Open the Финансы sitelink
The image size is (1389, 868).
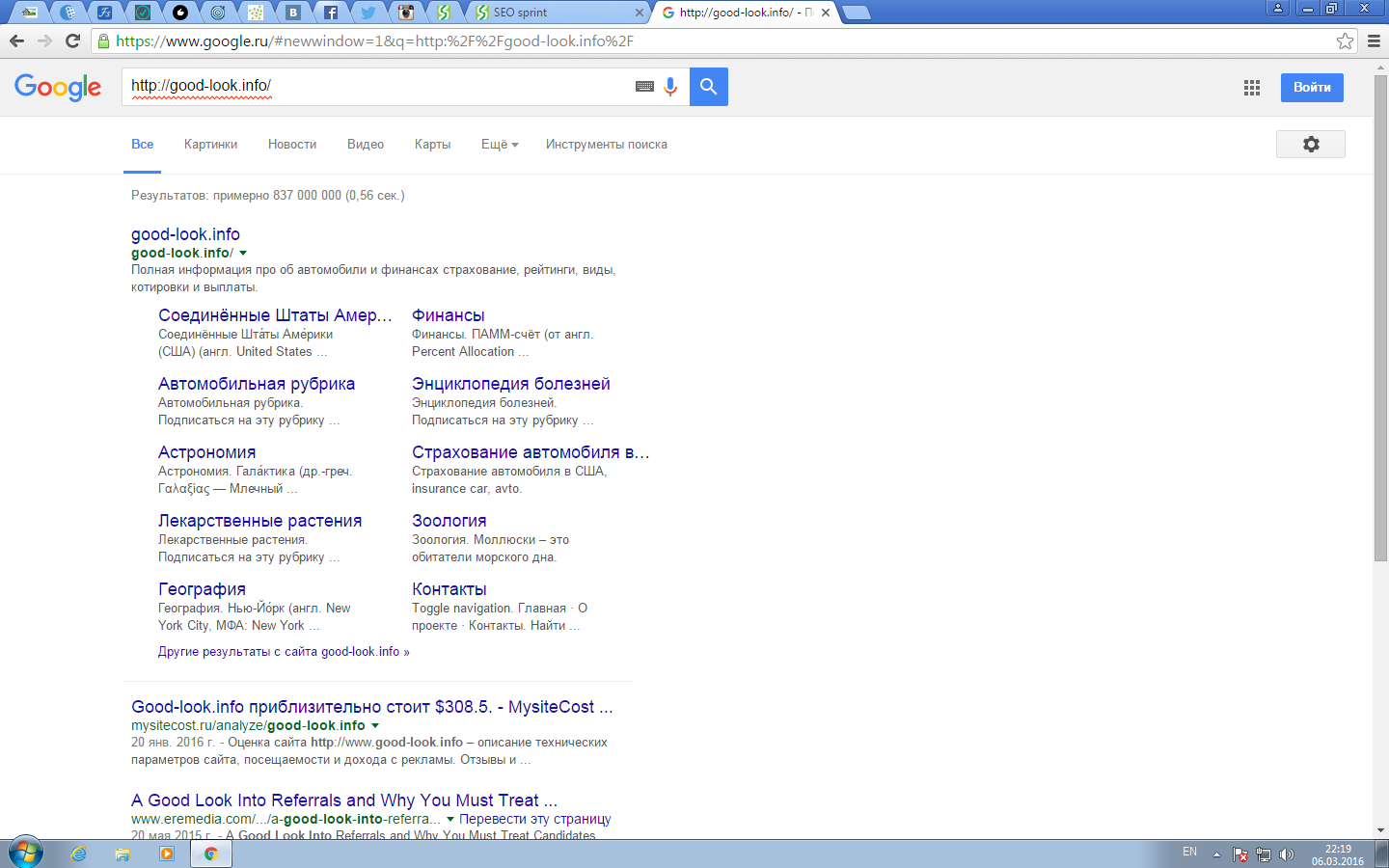(448, 315)
